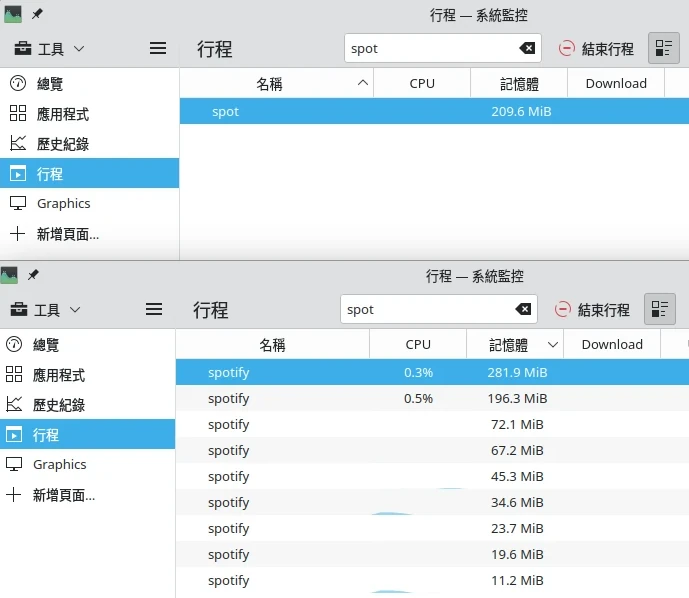689x598 pixels.
Task: Switch to 行程 page in lower sidebar
Action: (x=46, y=435)
